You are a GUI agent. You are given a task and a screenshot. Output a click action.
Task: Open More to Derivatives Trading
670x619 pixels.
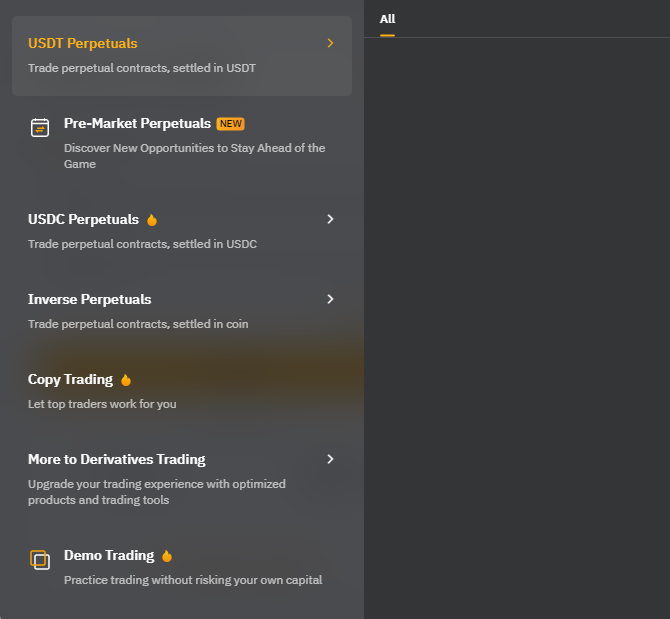pyautogui.click(x=117, y=459)
